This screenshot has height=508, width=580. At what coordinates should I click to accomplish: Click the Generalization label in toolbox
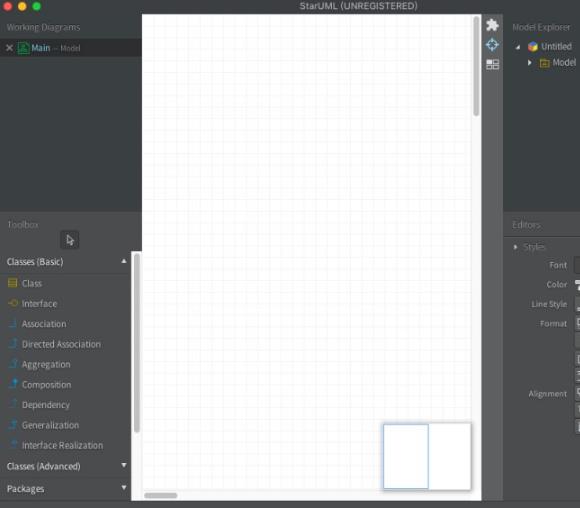coord(50,425)
